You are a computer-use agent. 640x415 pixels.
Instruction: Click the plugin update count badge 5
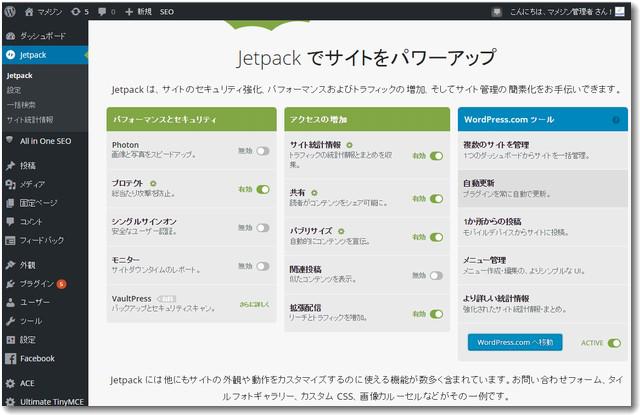click(61, 284)
